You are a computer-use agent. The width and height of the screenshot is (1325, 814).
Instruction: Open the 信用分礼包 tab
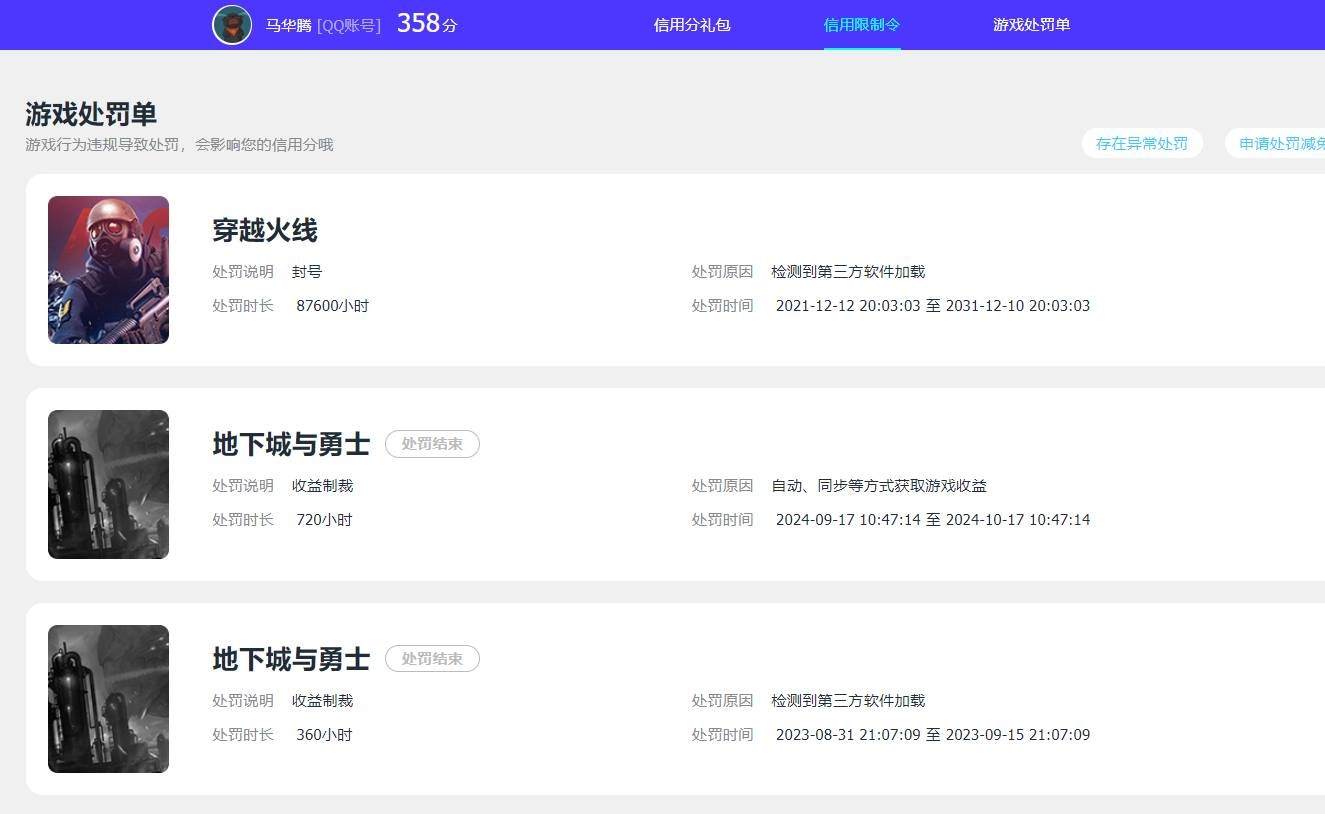click(692, 25)
